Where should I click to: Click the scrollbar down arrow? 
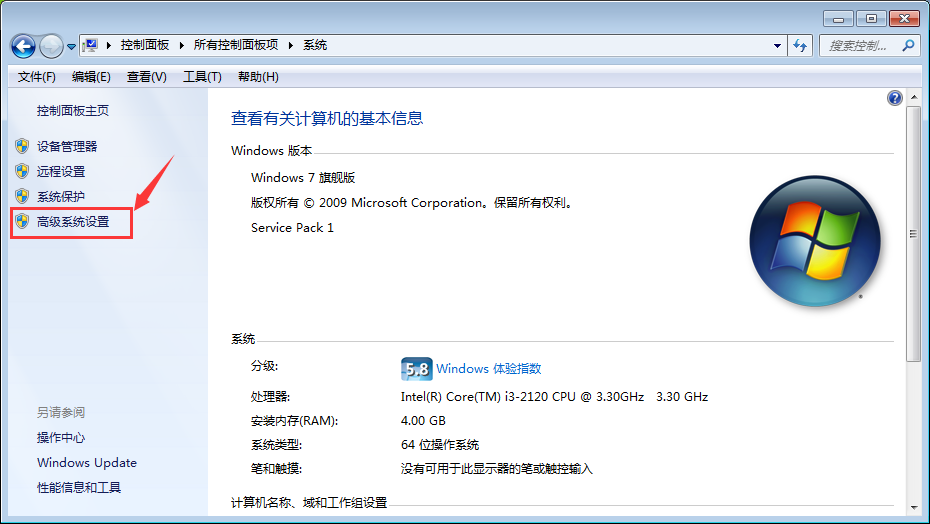click(x=914, y=507)
